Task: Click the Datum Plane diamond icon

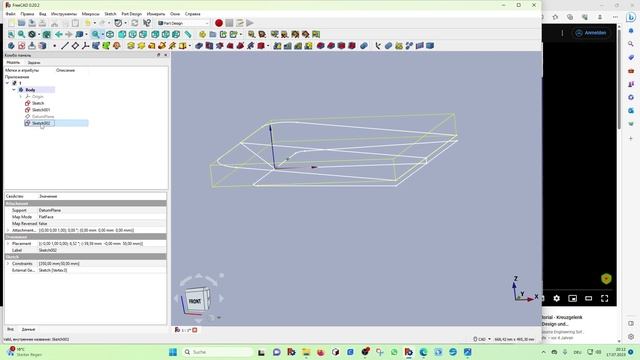Action: [75, 46]
